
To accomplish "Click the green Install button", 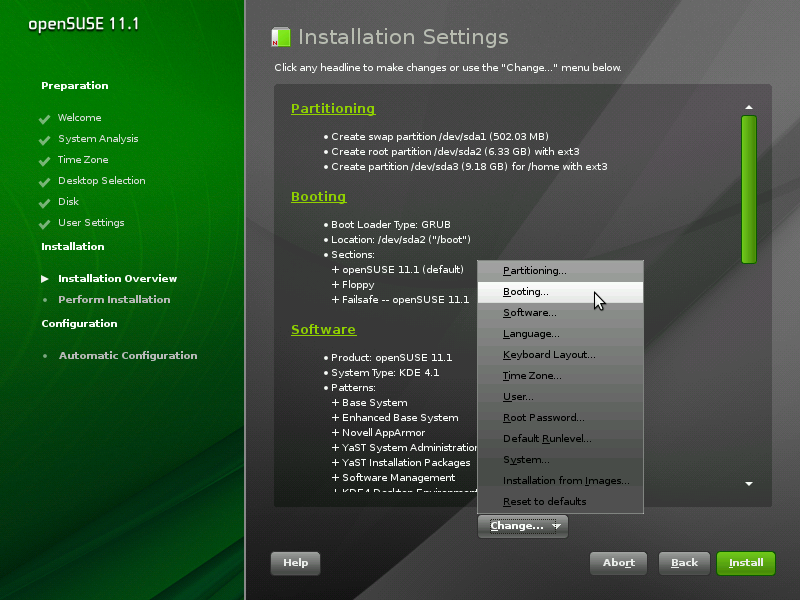I will (x=746, y=563).
